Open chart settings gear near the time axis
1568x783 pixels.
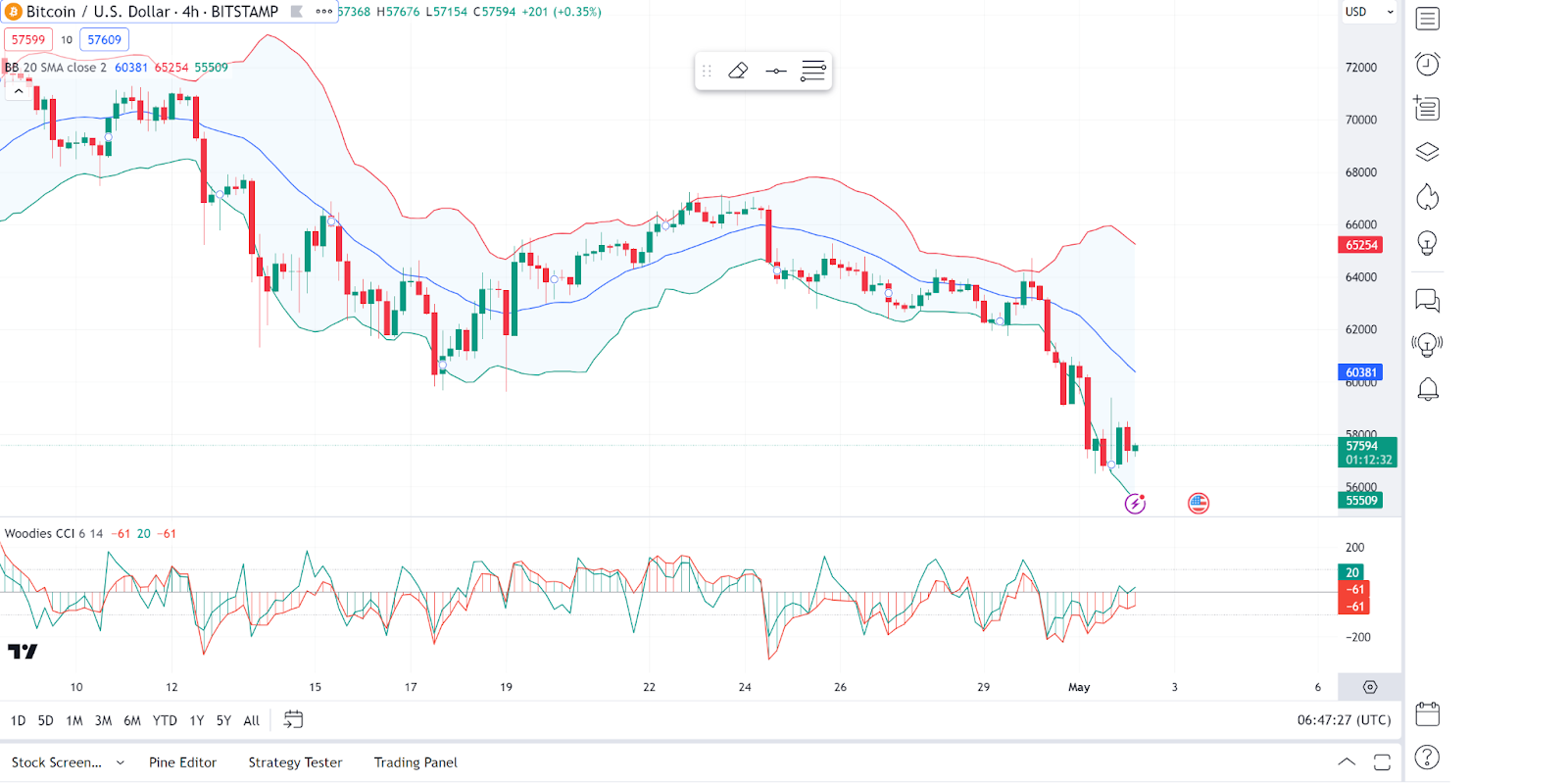1370,687
